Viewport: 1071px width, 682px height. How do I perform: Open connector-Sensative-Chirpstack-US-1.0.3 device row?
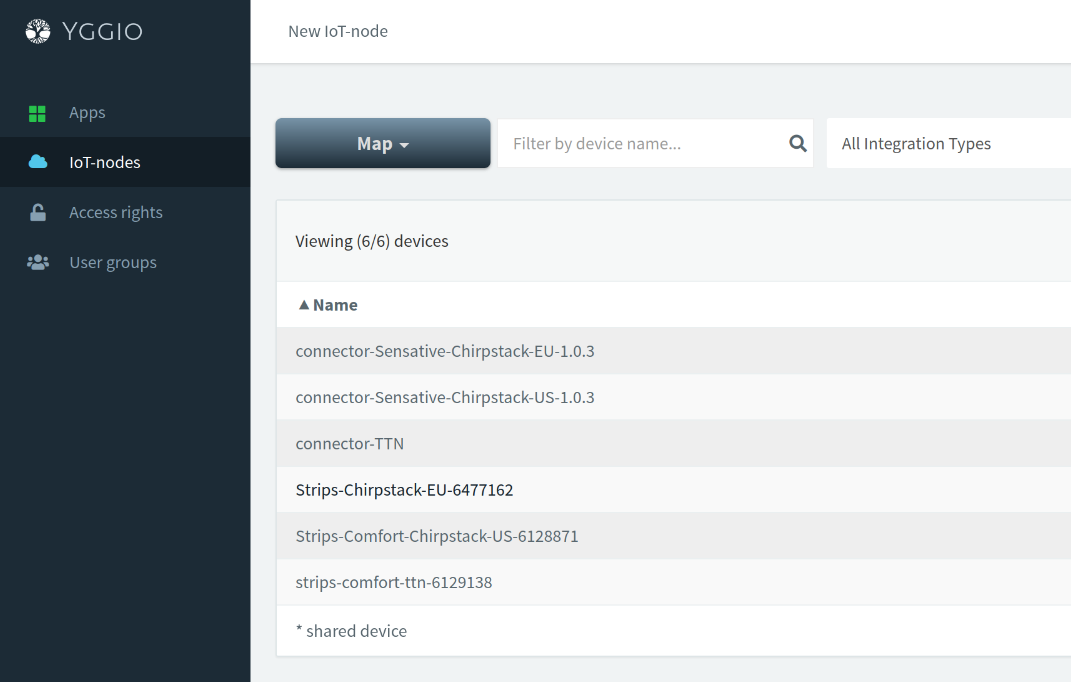tap(445, 397)
